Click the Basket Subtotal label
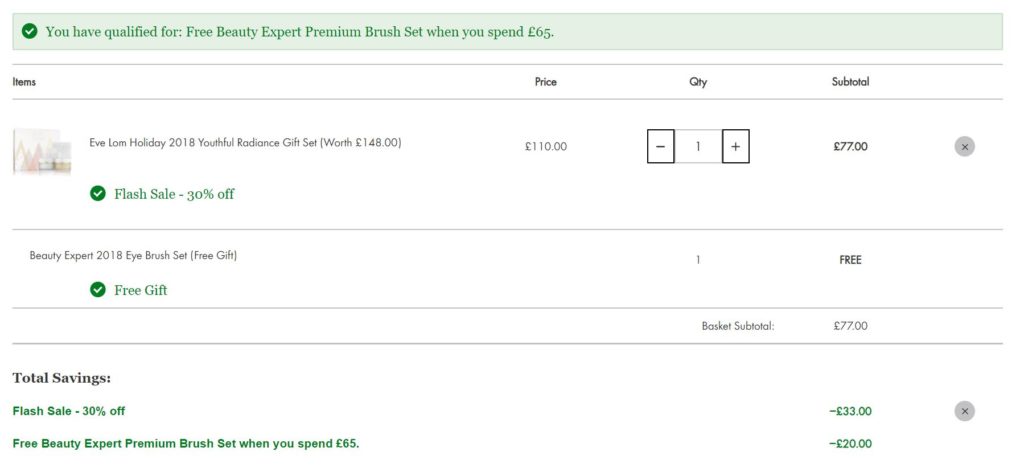 pos(738,326)
